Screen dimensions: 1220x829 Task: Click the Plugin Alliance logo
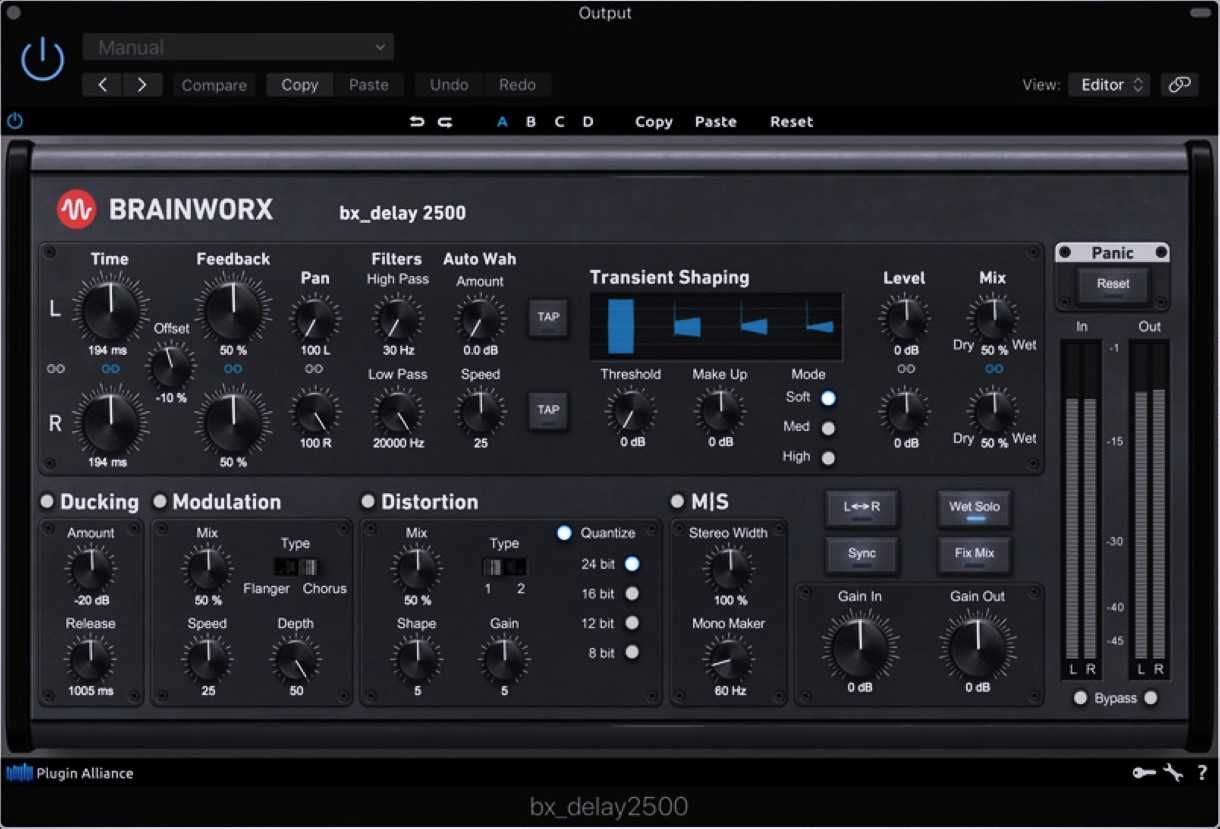(70, 773)
